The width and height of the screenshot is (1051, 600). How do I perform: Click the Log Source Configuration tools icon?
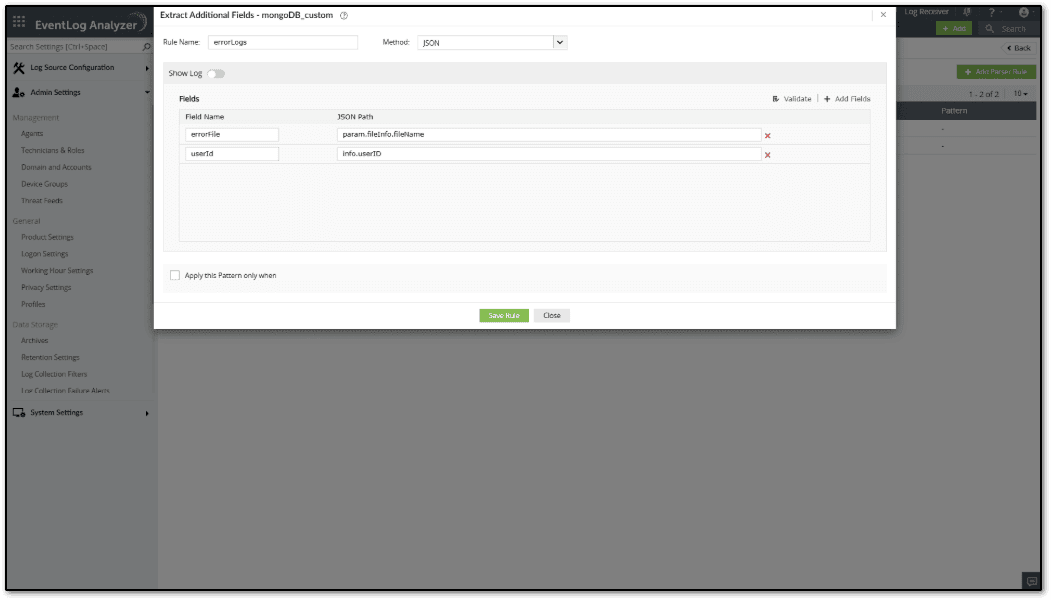[19, 68]
